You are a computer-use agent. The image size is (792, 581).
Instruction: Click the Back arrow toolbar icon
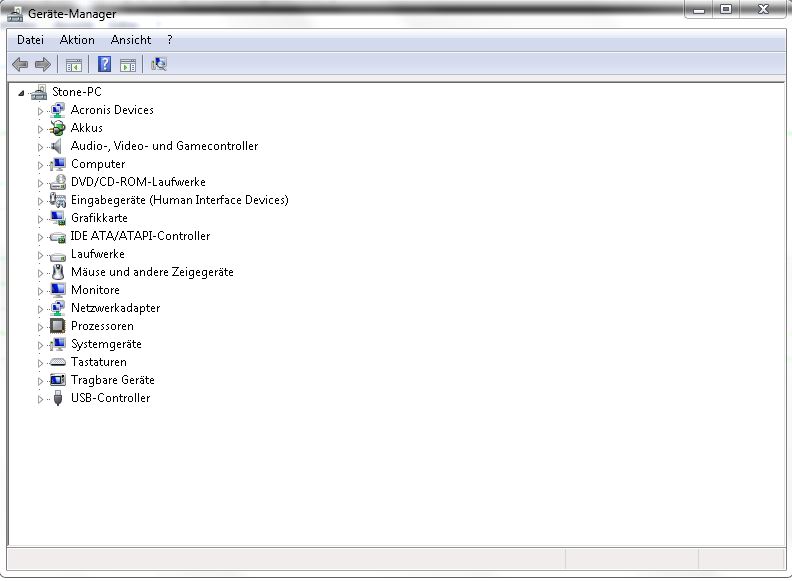20,65
